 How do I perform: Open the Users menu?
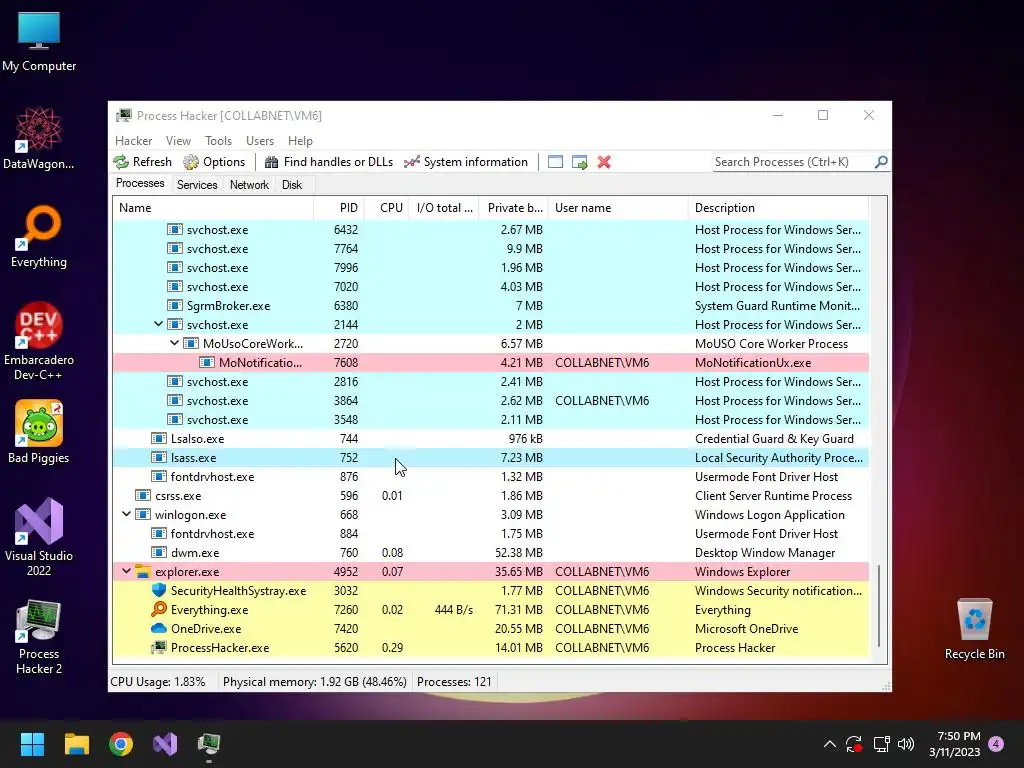tap(259, 140)
